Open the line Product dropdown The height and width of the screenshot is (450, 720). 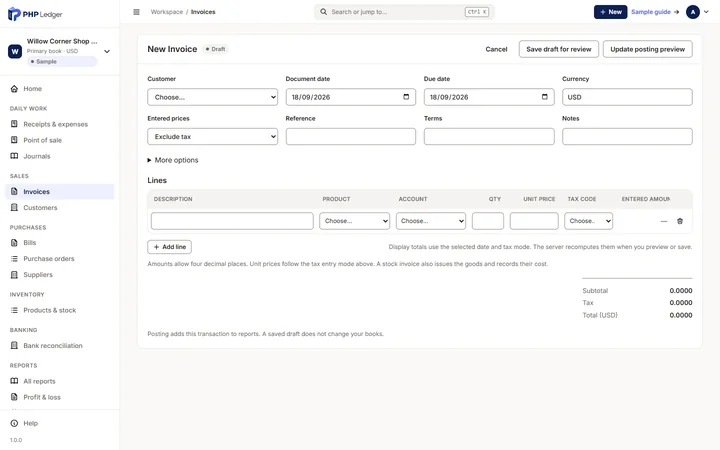tap(354, 221)
